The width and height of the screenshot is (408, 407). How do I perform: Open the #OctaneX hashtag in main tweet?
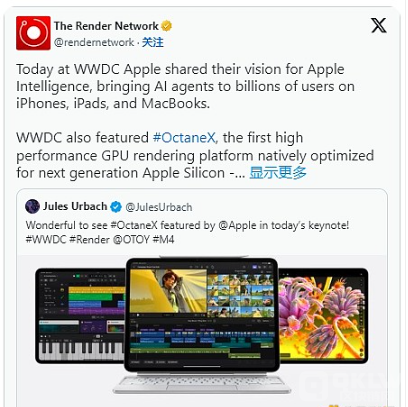tap(184, 138)
